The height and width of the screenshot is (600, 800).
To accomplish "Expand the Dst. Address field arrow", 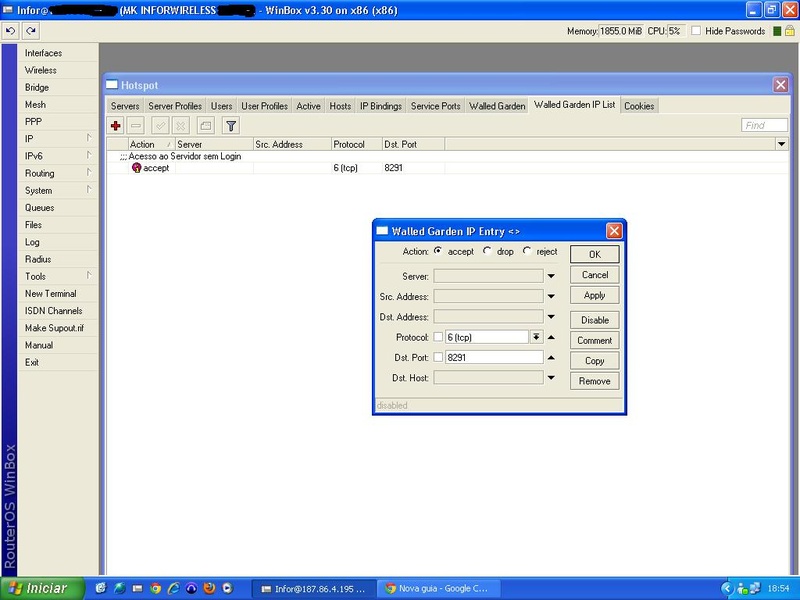I will (x=551, y=317).
